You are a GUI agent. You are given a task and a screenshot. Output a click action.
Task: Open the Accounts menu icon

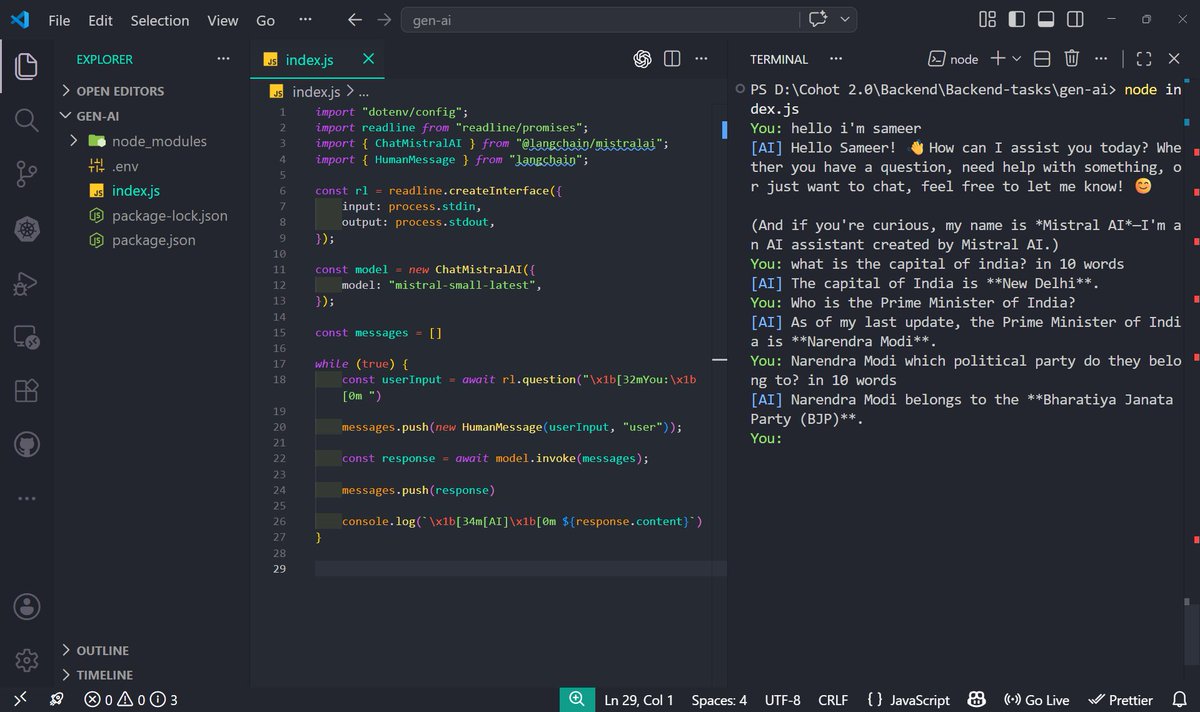[27, 607]
